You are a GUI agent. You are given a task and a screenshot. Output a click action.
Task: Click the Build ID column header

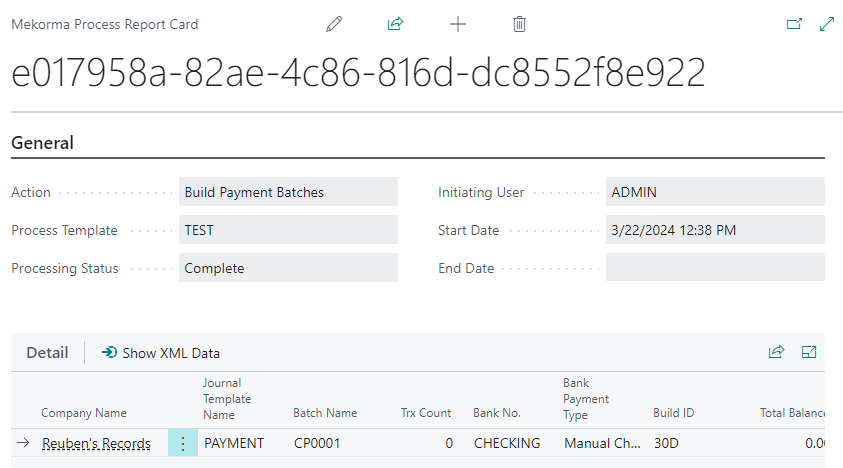click(x=674, y=413)
